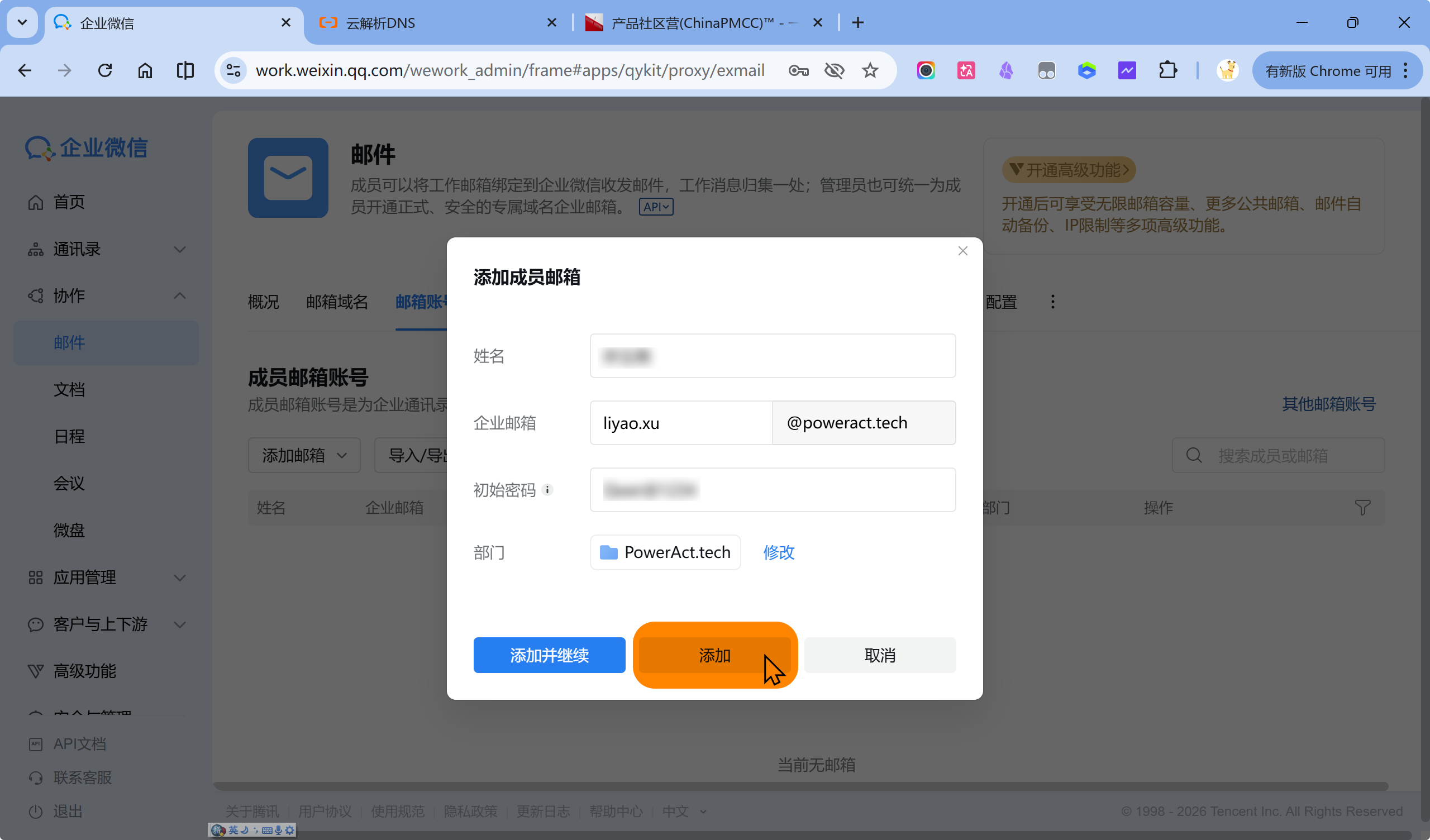Click the translate extension icon
The height and width of the screenshot is (840, 1430).
coord(966,70)
